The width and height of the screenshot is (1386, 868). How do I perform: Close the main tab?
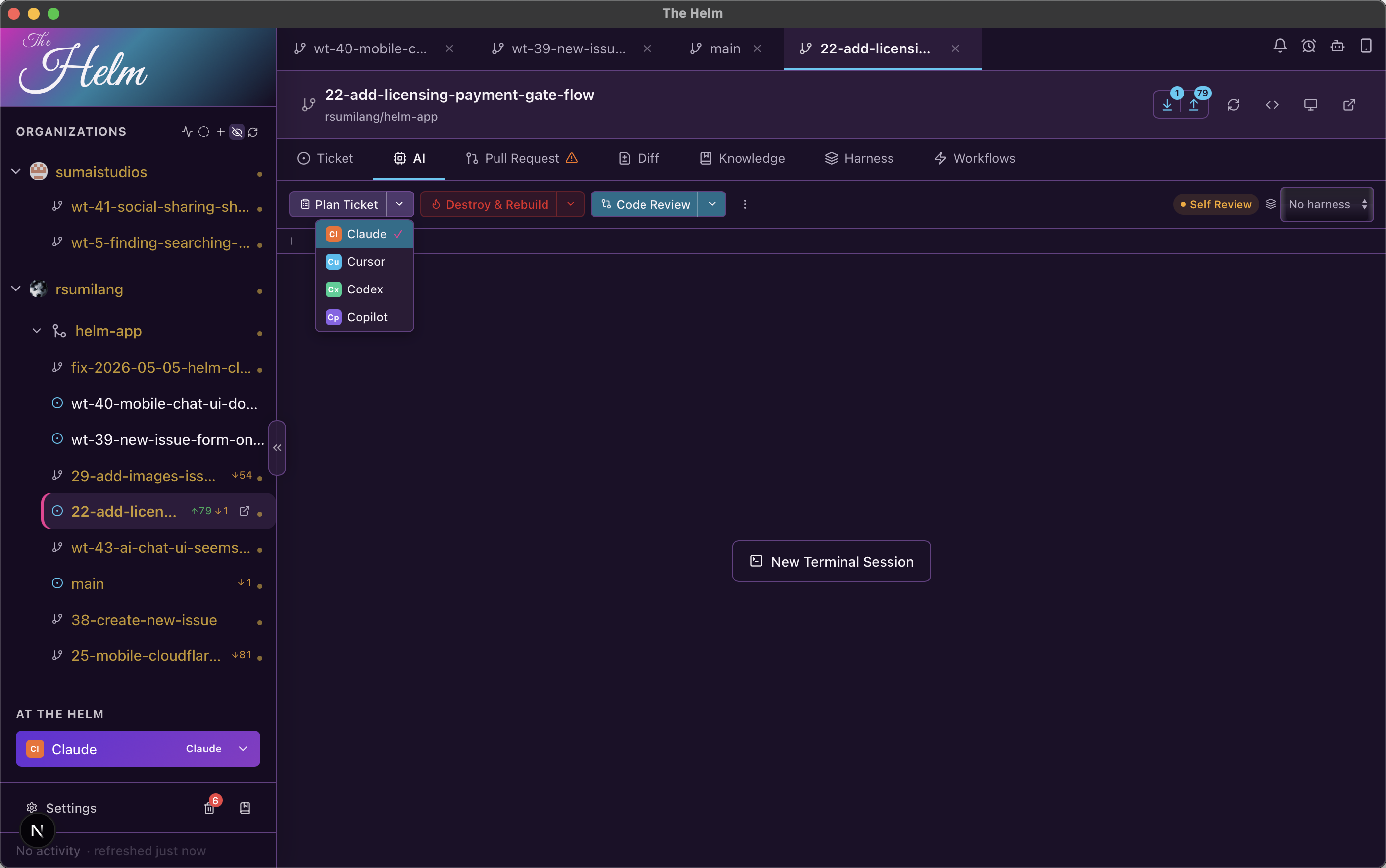(757, 49)
